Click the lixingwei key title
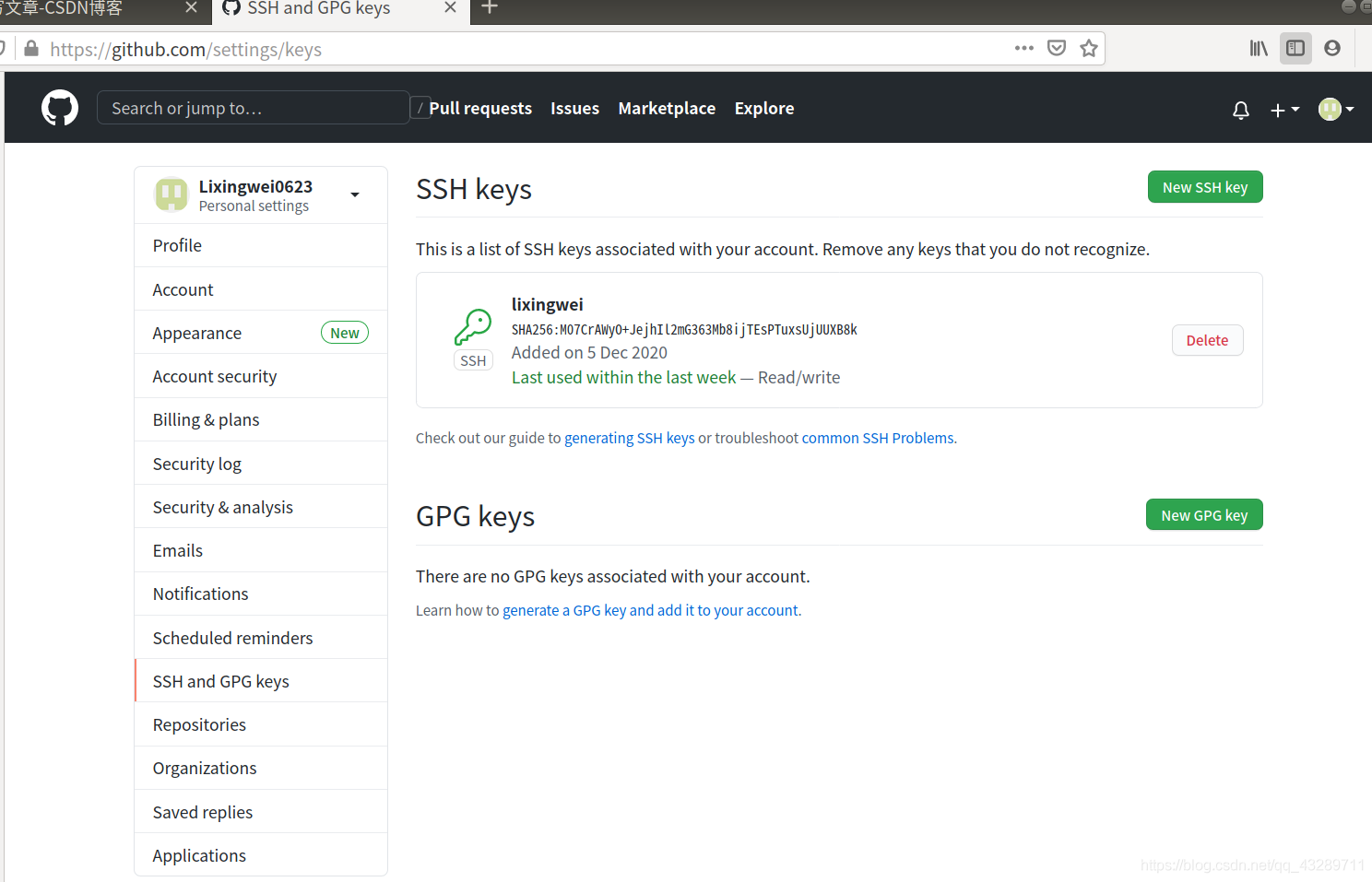Screen dimensions: 1372x882 [x=548, y=304]
